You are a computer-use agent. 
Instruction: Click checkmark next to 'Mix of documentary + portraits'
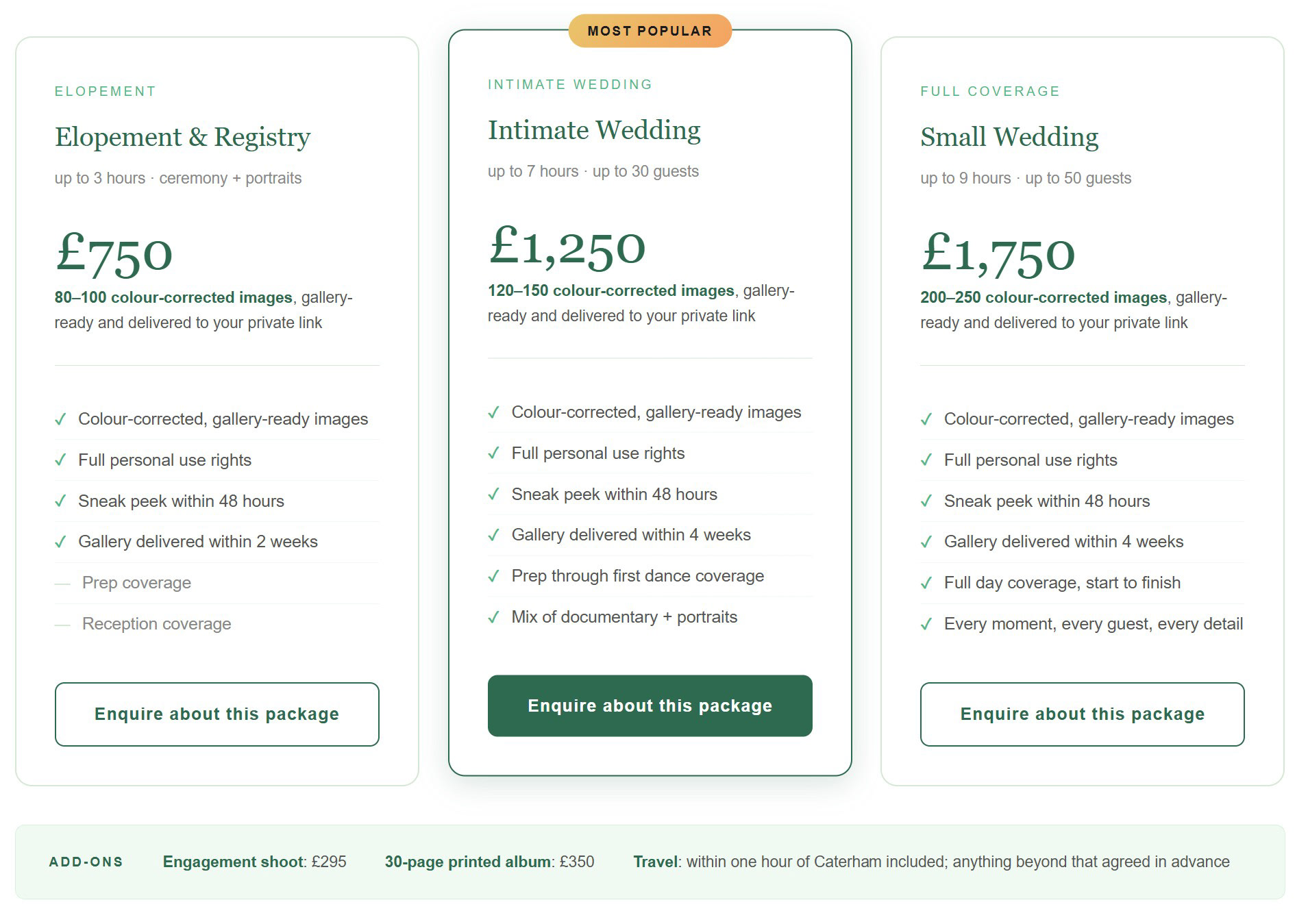493,617
